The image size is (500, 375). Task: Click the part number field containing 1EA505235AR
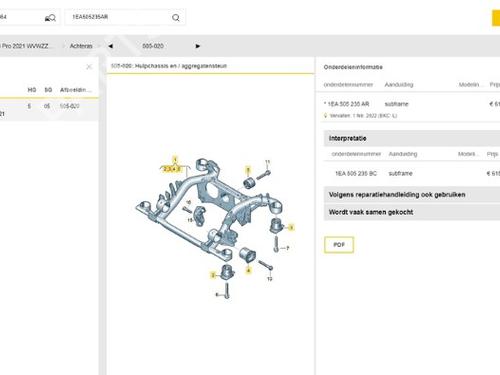tap(125, 17)
